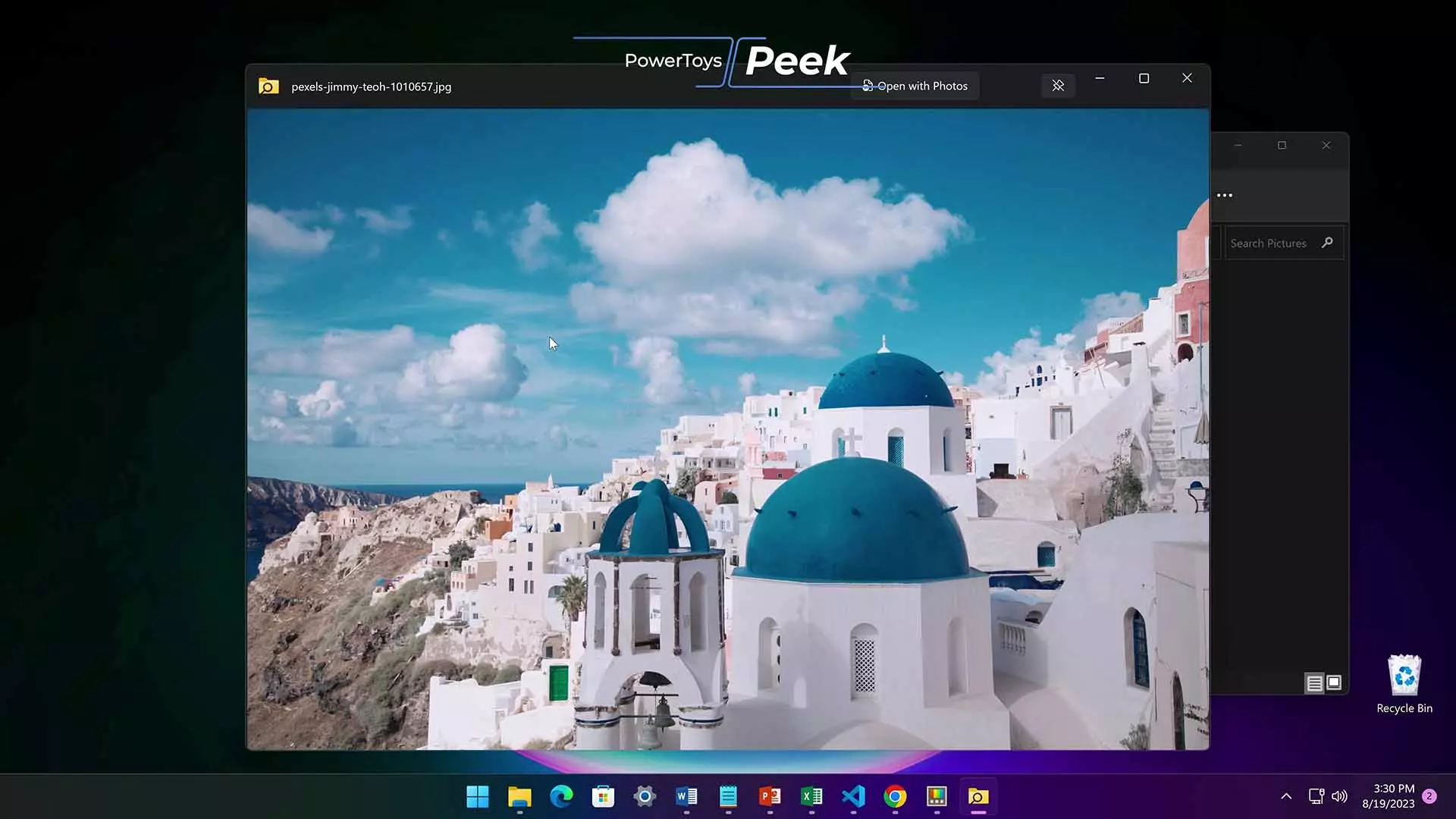Switch to PowerPoint in the taskbar
Image resolution: width=1456 pixels, height=819 pixels.
click(770, 796)
